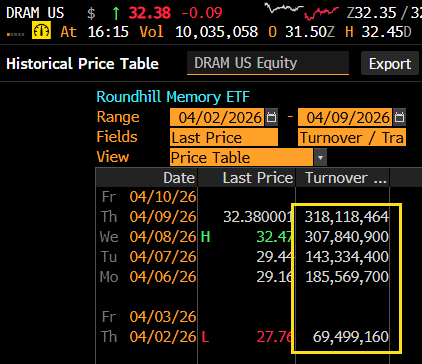Viewport: 422px width, 364px height.
Task: Click the last price 32.380001 cell
Action: [x=258, y=217]
